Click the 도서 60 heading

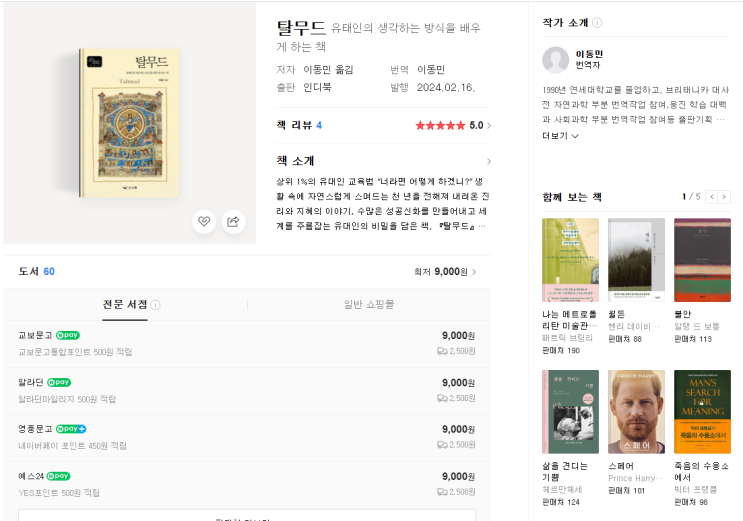coord(36,272)
